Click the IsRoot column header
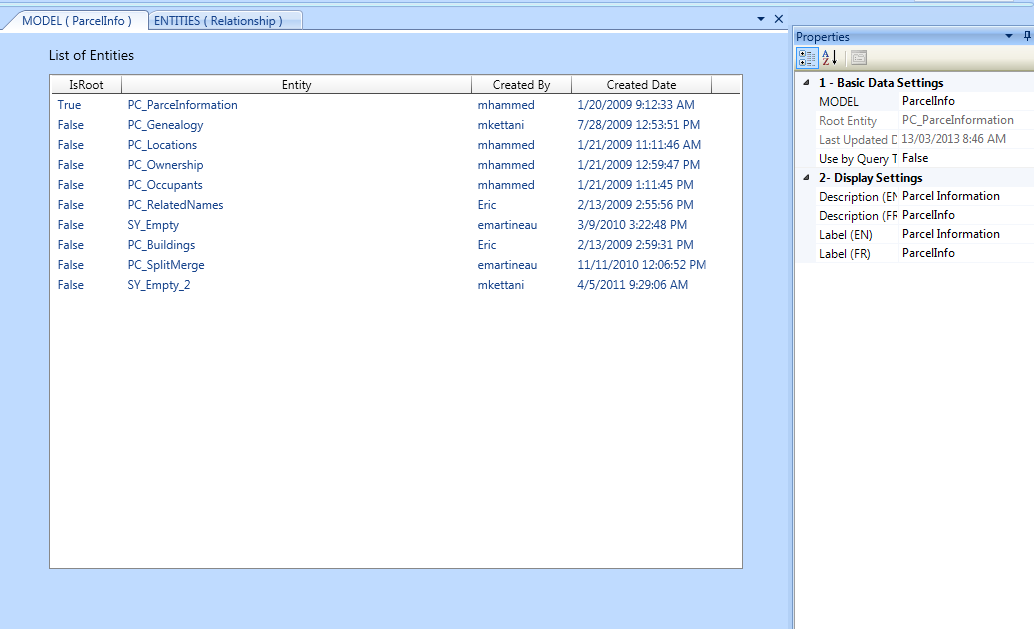1034x629 pixels. (x=86, y=85)
